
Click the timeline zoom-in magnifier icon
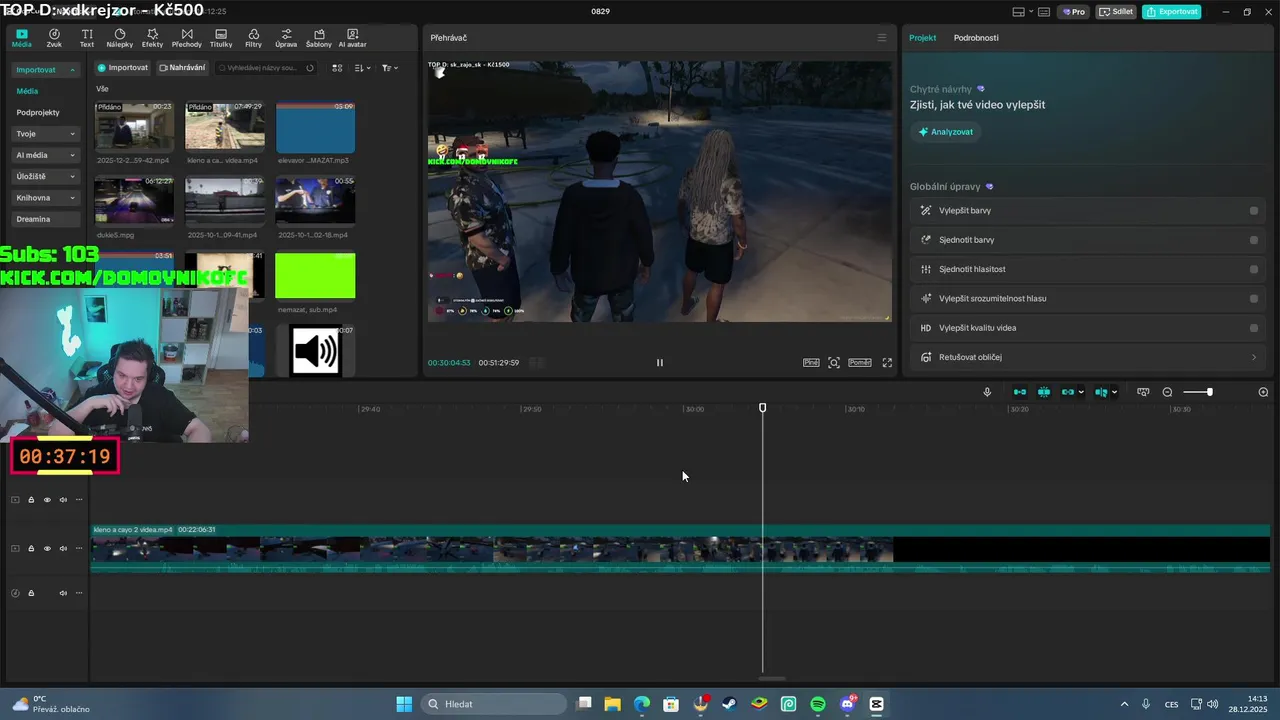pos(1263,392)
